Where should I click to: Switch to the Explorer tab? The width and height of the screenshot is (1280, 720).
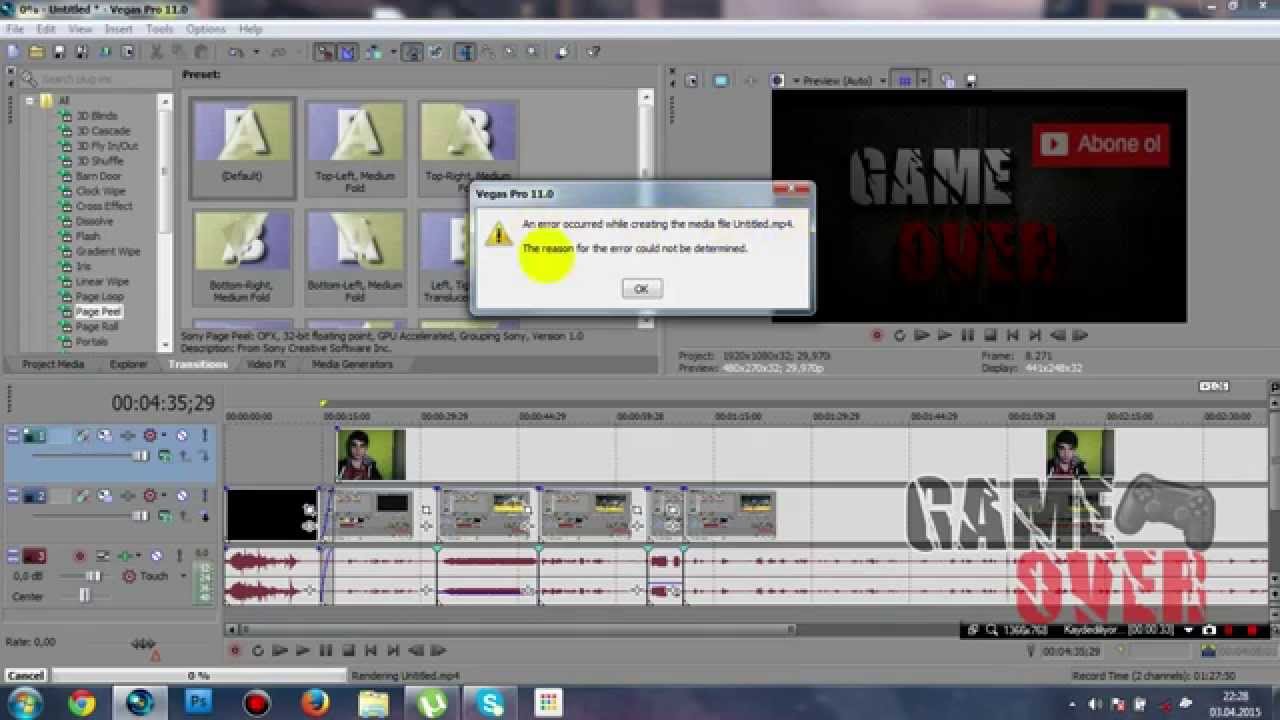128,364
